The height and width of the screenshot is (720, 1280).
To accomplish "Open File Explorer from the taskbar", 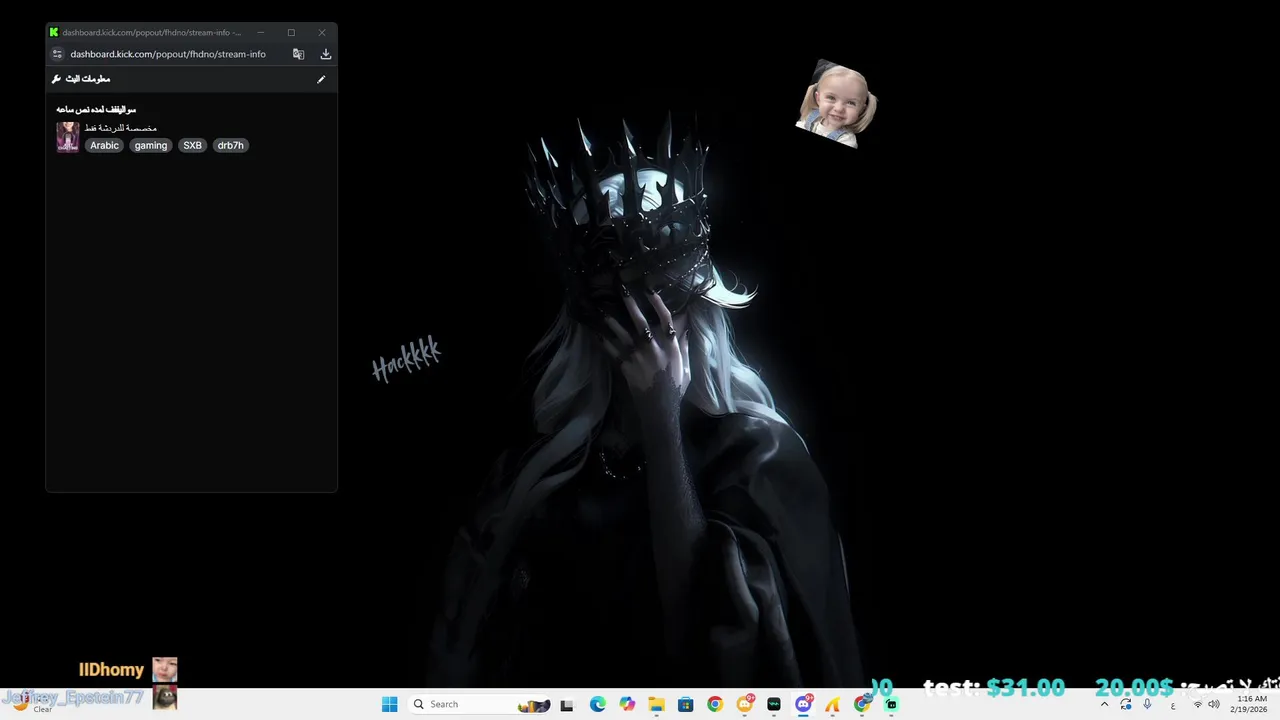I will pos(656,704).
